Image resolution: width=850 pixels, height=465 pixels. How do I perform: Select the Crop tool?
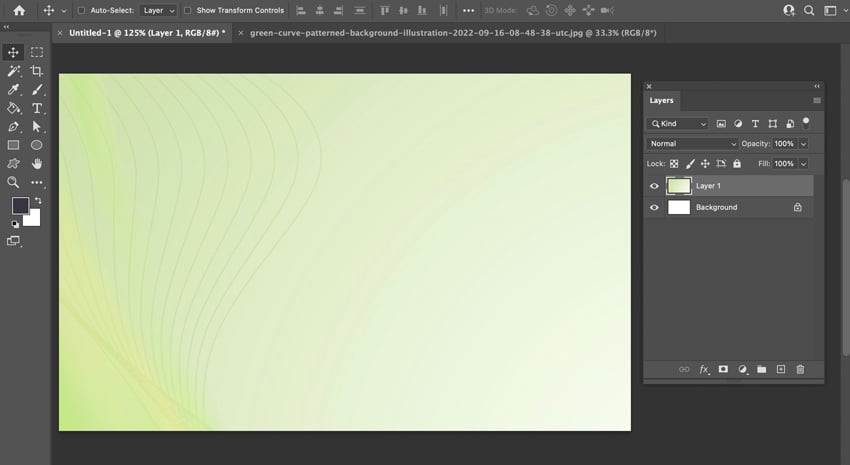click(37, 71)
